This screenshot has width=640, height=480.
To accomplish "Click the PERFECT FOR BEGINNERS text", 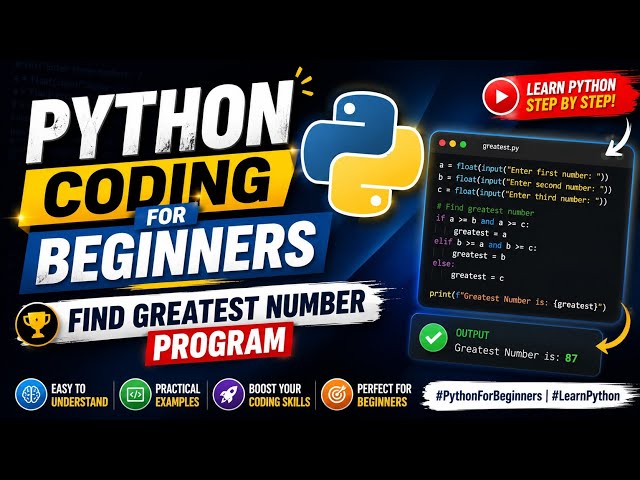I will coord(384,395).
